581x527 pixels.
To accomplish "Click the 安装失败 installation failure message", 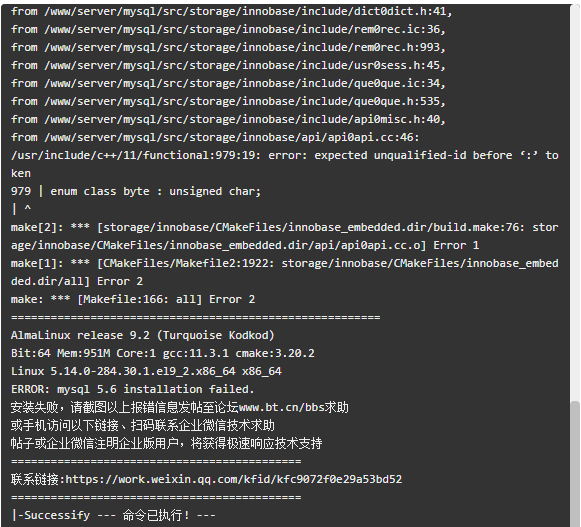I will pos(180,407).
